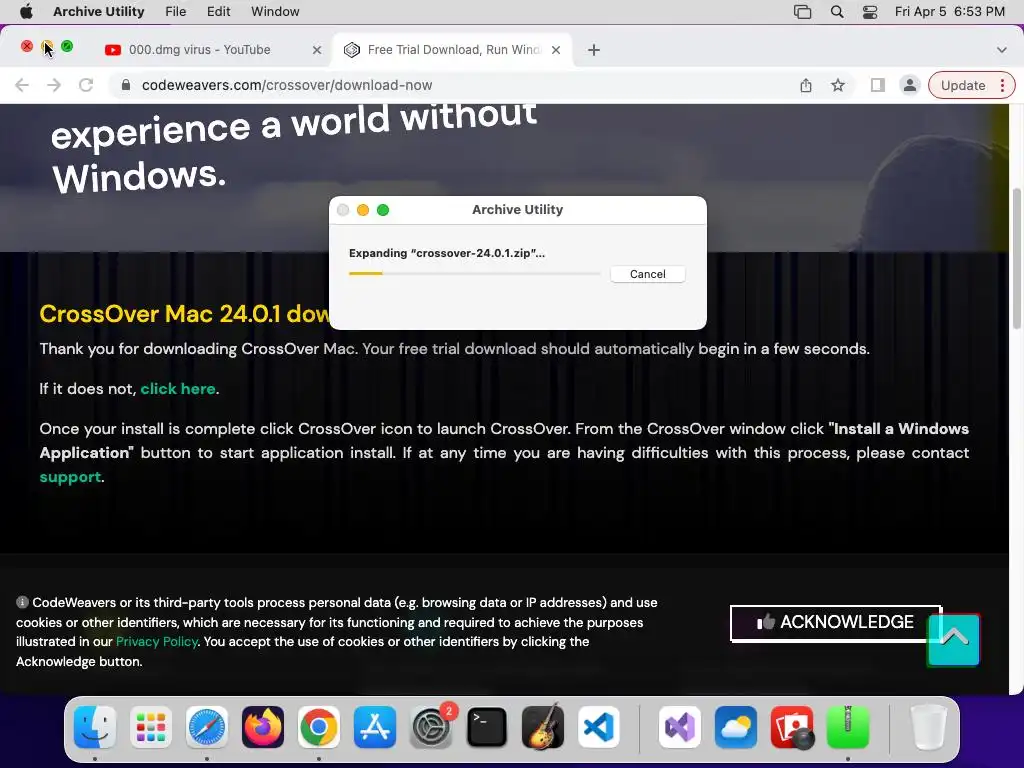Minimize the Archive Utility dialog
The image size is (1024, 768).
pyautogui.click(x=363, y=210)
